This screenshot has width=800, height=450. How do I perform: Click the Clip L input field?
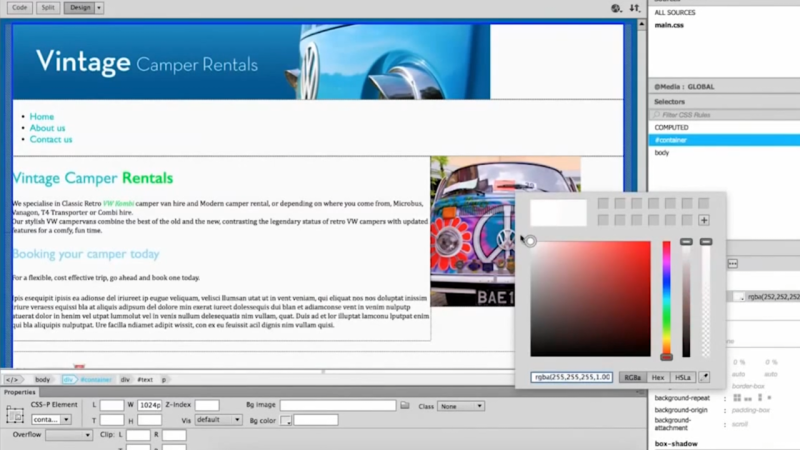138,435
